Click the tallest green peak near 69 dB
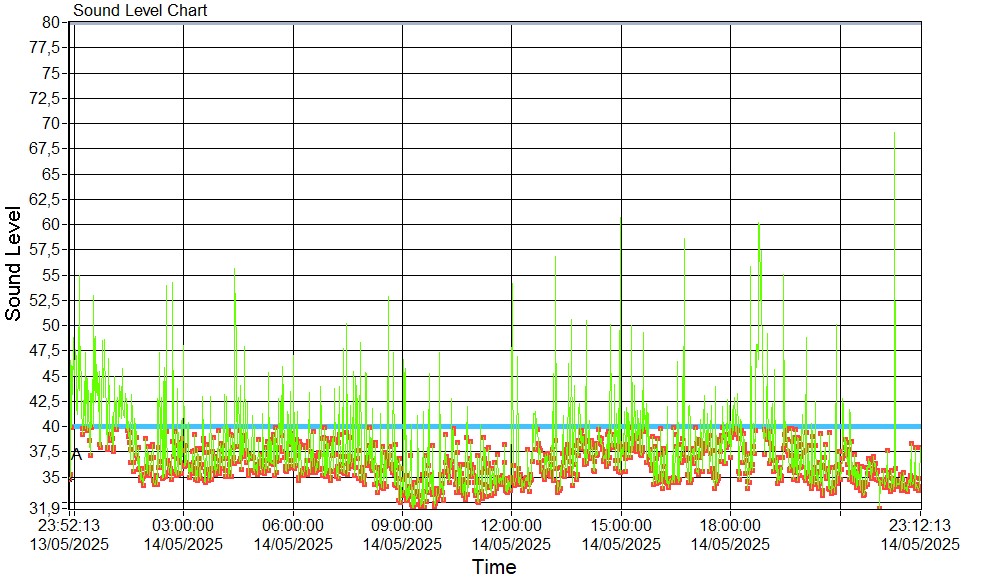The width and height of the screenshot is (990, 588). 894,135
